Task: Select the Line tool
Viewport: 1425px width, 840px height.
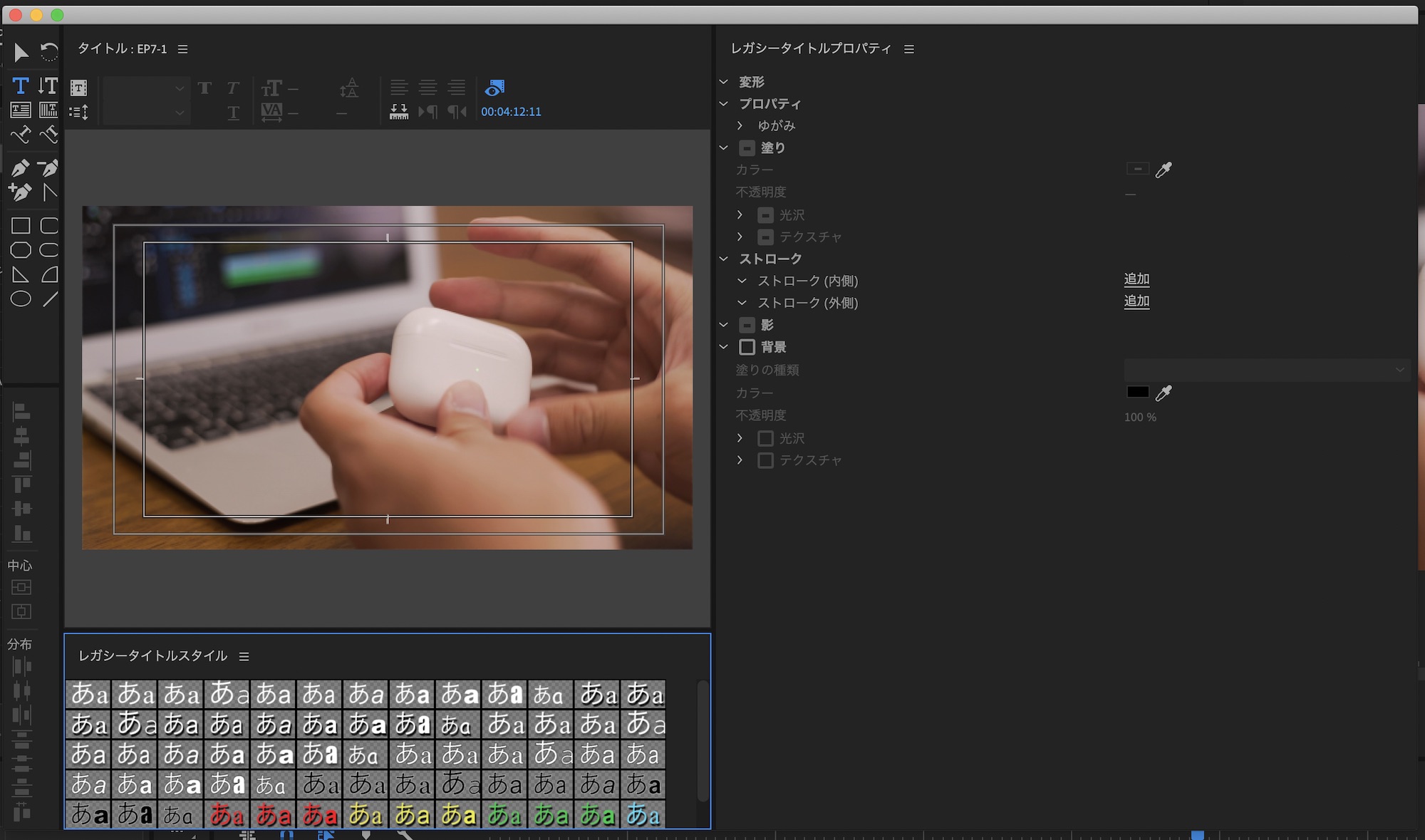Action: pos(49,299)
